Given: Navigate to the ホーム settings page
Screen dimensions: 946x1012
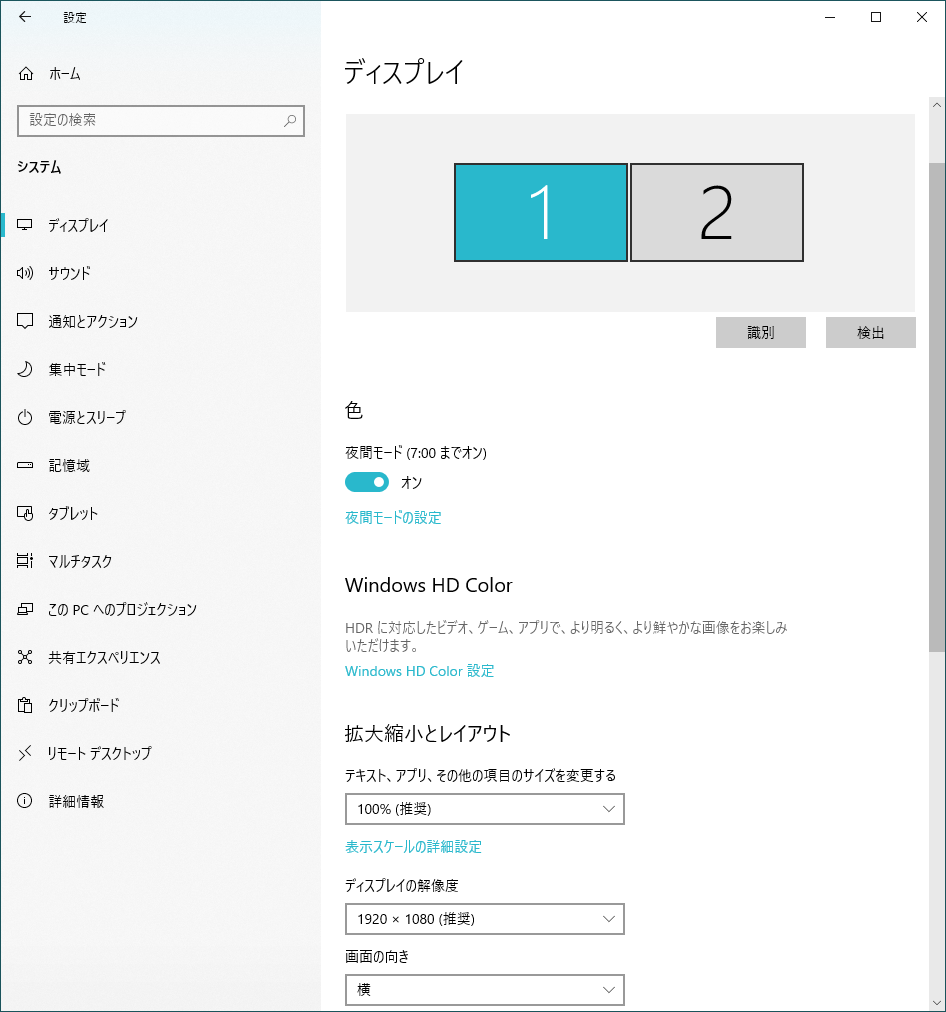Looking at the screenshot, I should [x=62, y=73].
